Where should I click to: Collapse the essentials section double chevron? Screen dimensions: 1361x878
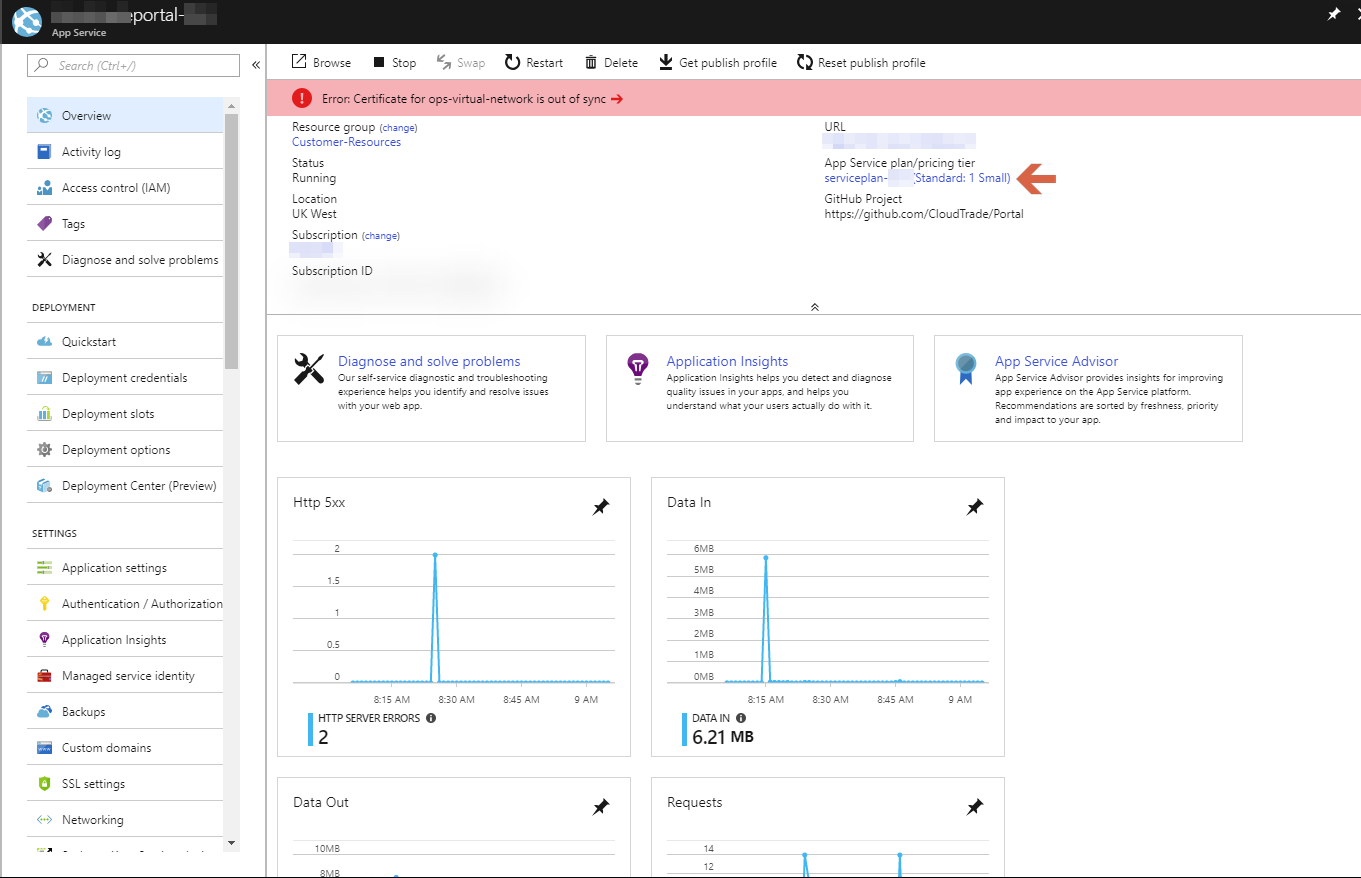(814, 307)
